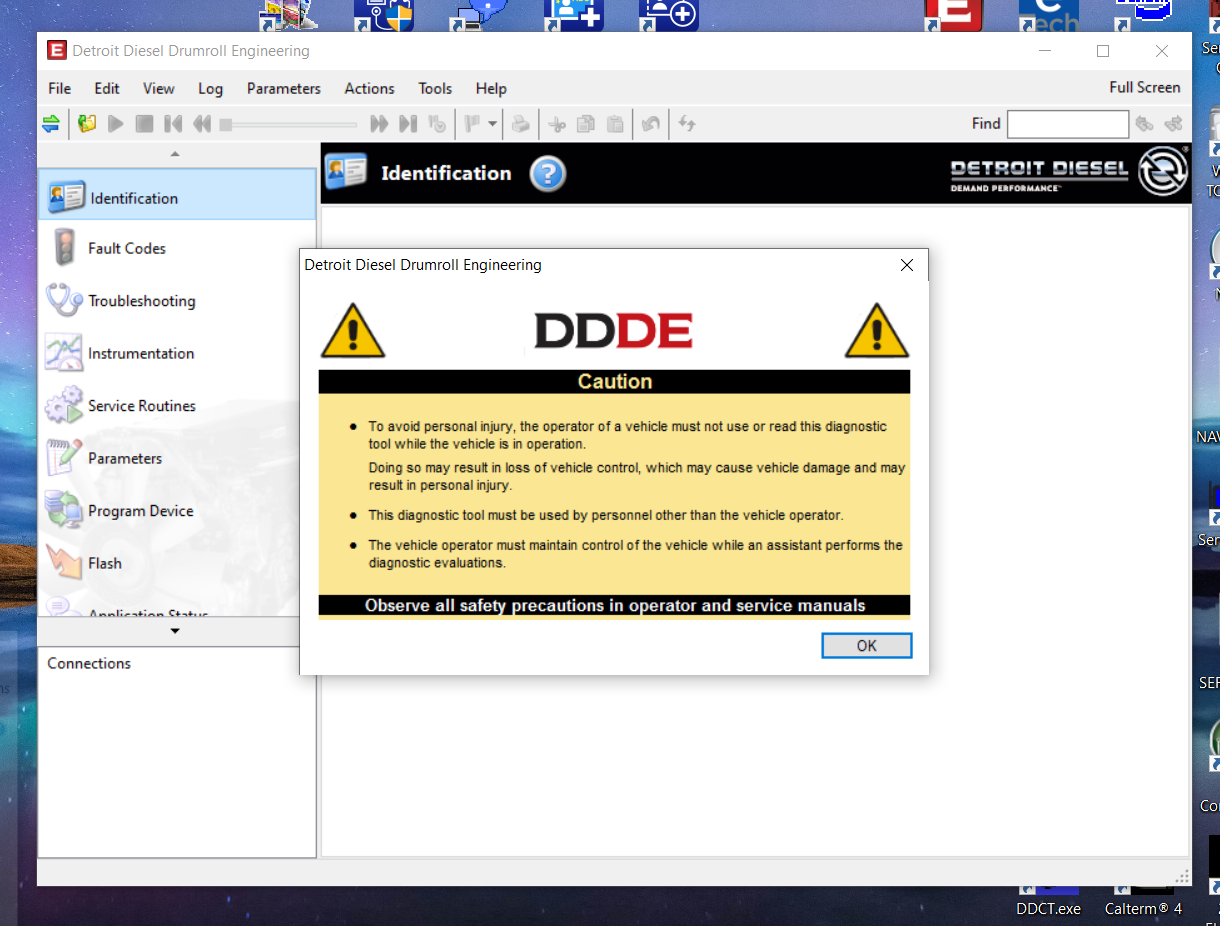Select Identification in the side panel
1220x926 pixels.
tap(178, 195)
